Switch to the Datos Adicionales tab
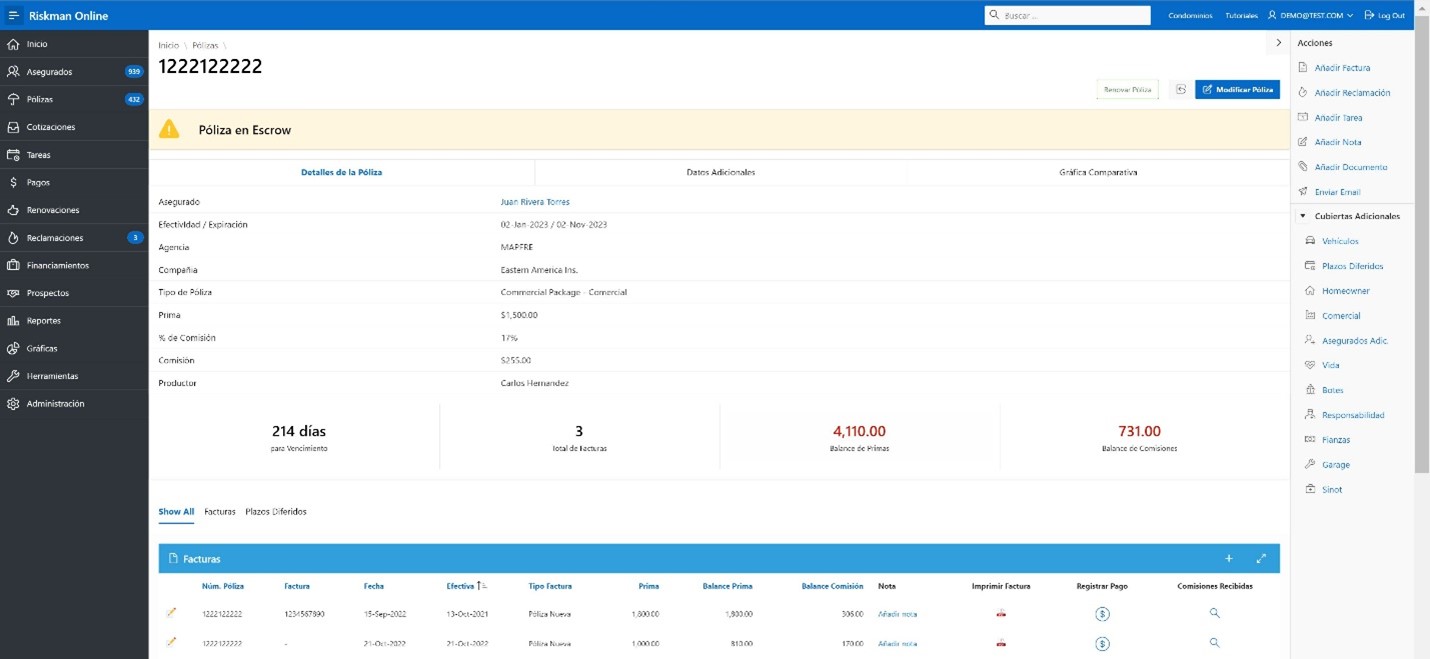The width and height of the screenshot is (1430, 659). point(721,172)
